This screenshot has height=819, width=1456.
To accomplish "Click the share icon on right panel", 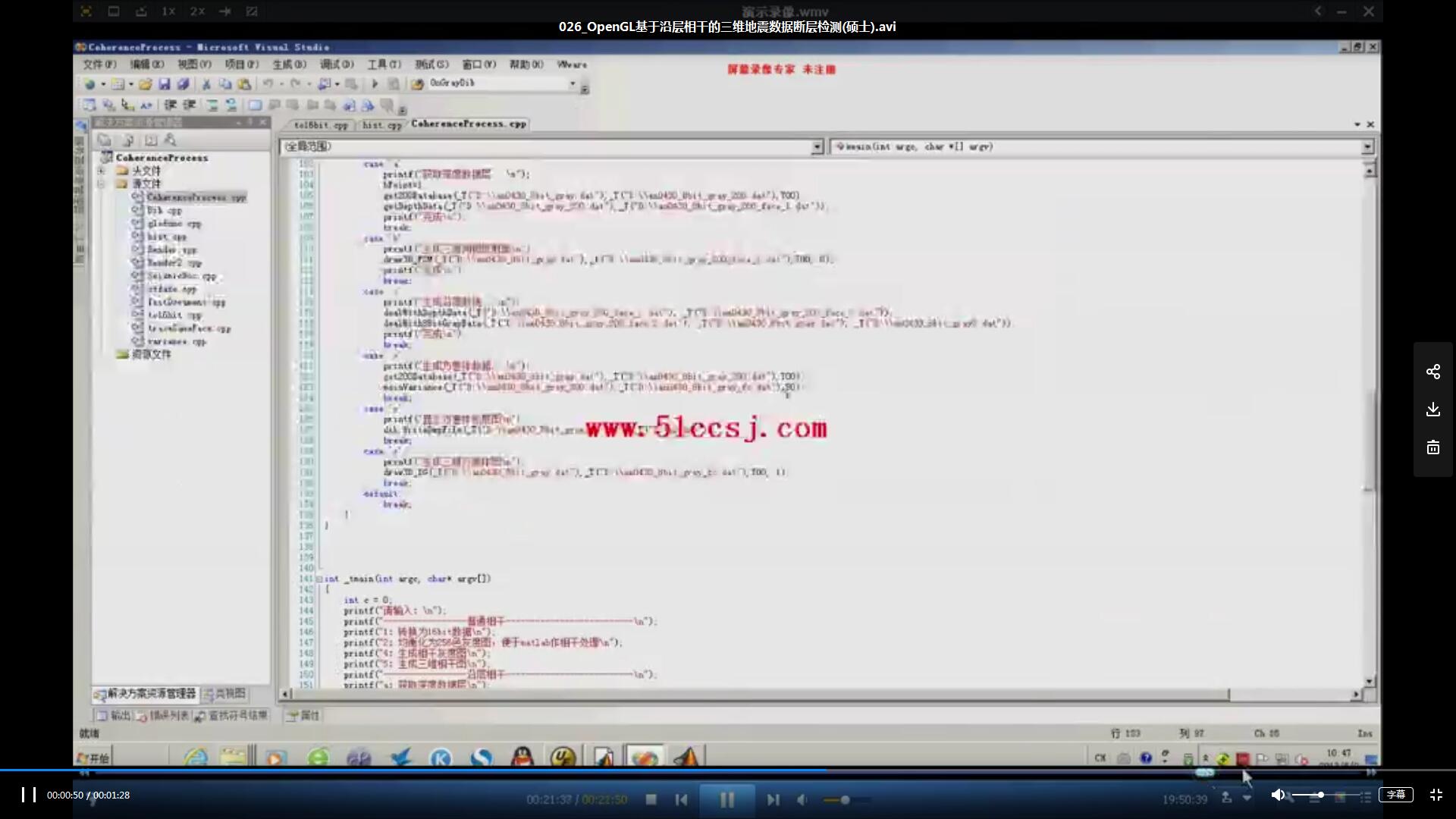I will (1432, 372).
